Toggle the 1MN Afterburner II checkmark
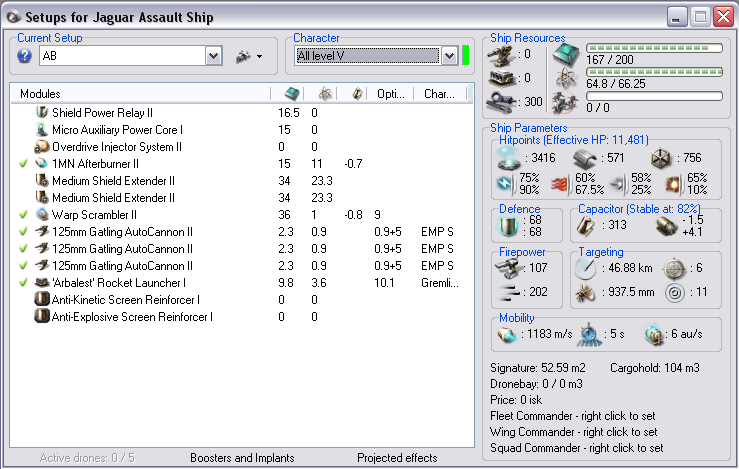The image size is (739, 469). [x=23, y=164]
